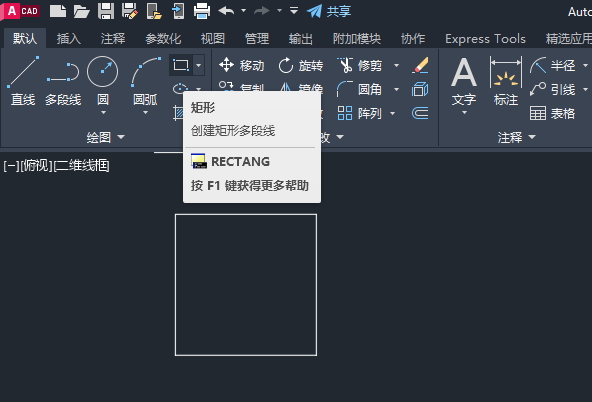This screenshot has height=402, width=592.
Task: Select the rectangle drawing tool
Action: 181,65
